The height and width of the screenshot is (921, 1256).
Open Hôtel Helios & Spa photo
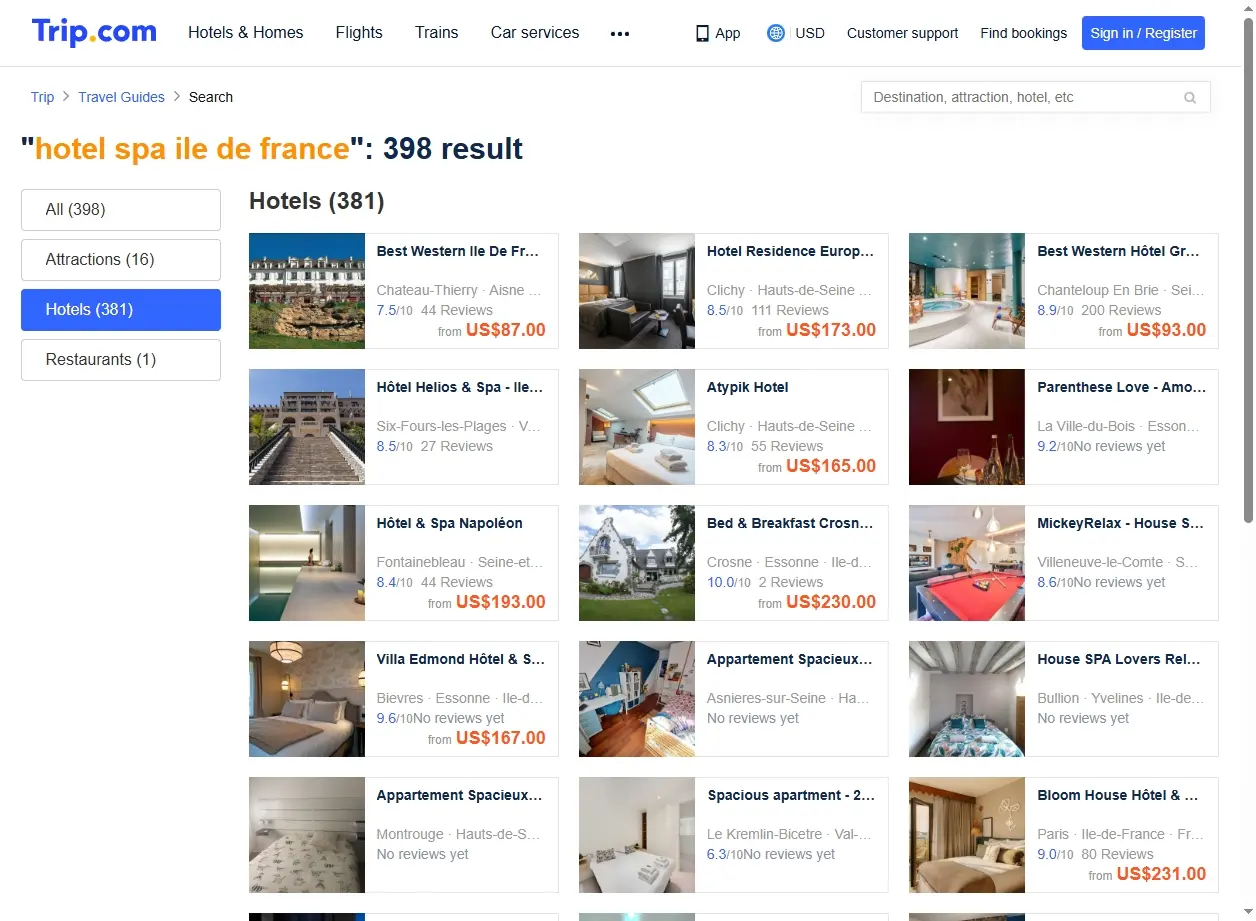307,427
